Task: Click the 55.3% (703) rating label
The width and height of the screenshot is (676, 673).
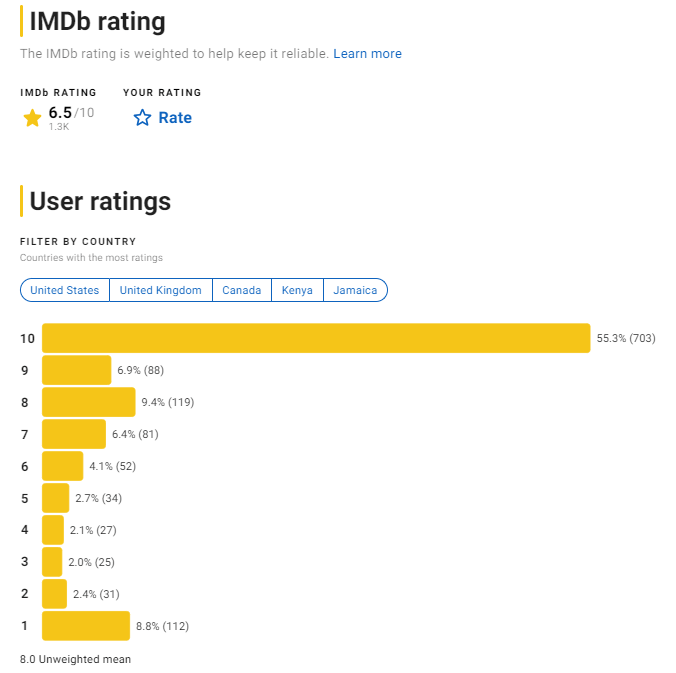Action: coord(626,338)
